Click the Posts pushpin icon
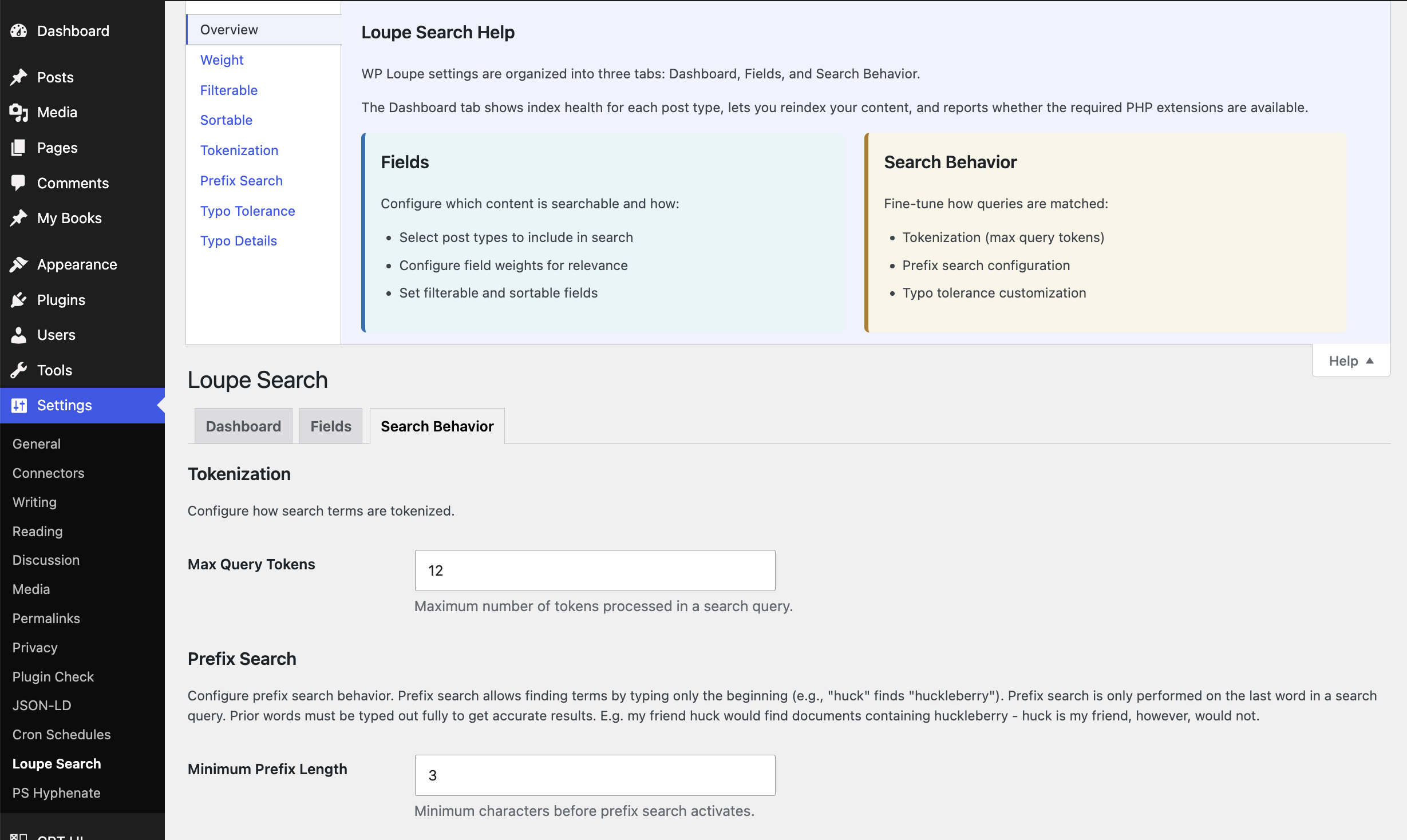Viewport: 1407px width, 840px height. (x=19, y=77)
